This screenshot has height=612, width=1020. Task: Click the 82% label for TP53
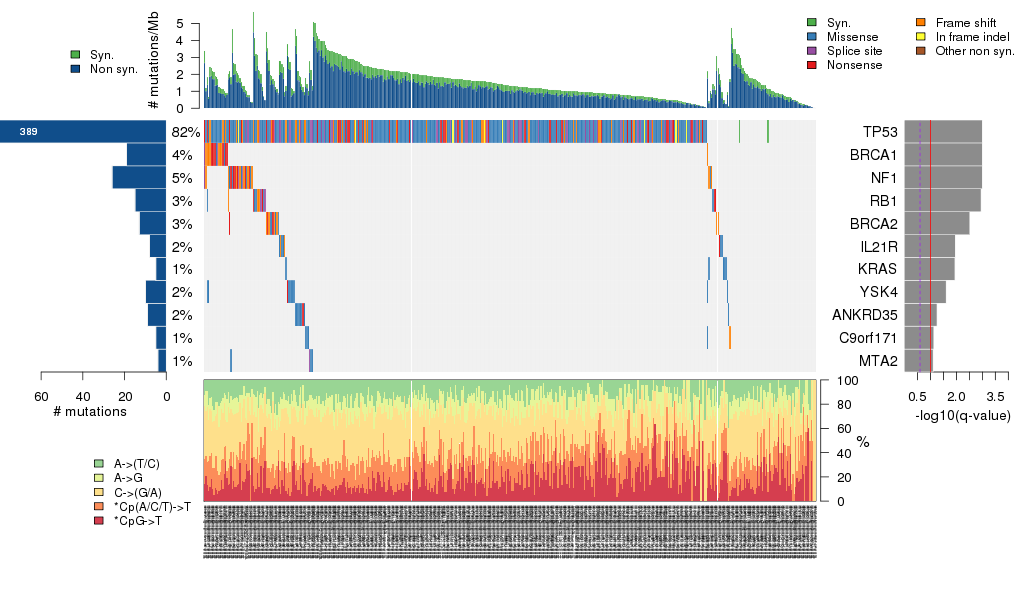click(185, 132)
